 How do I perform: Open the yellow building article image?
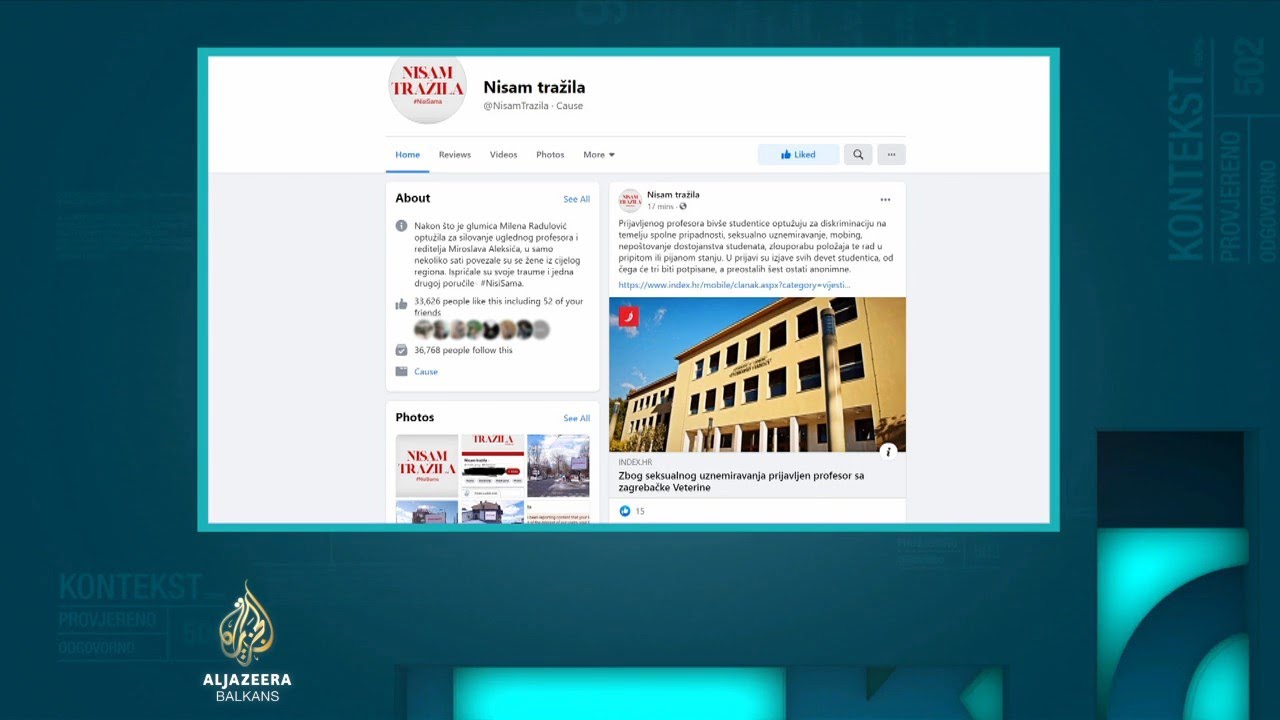tap(757, 374)
